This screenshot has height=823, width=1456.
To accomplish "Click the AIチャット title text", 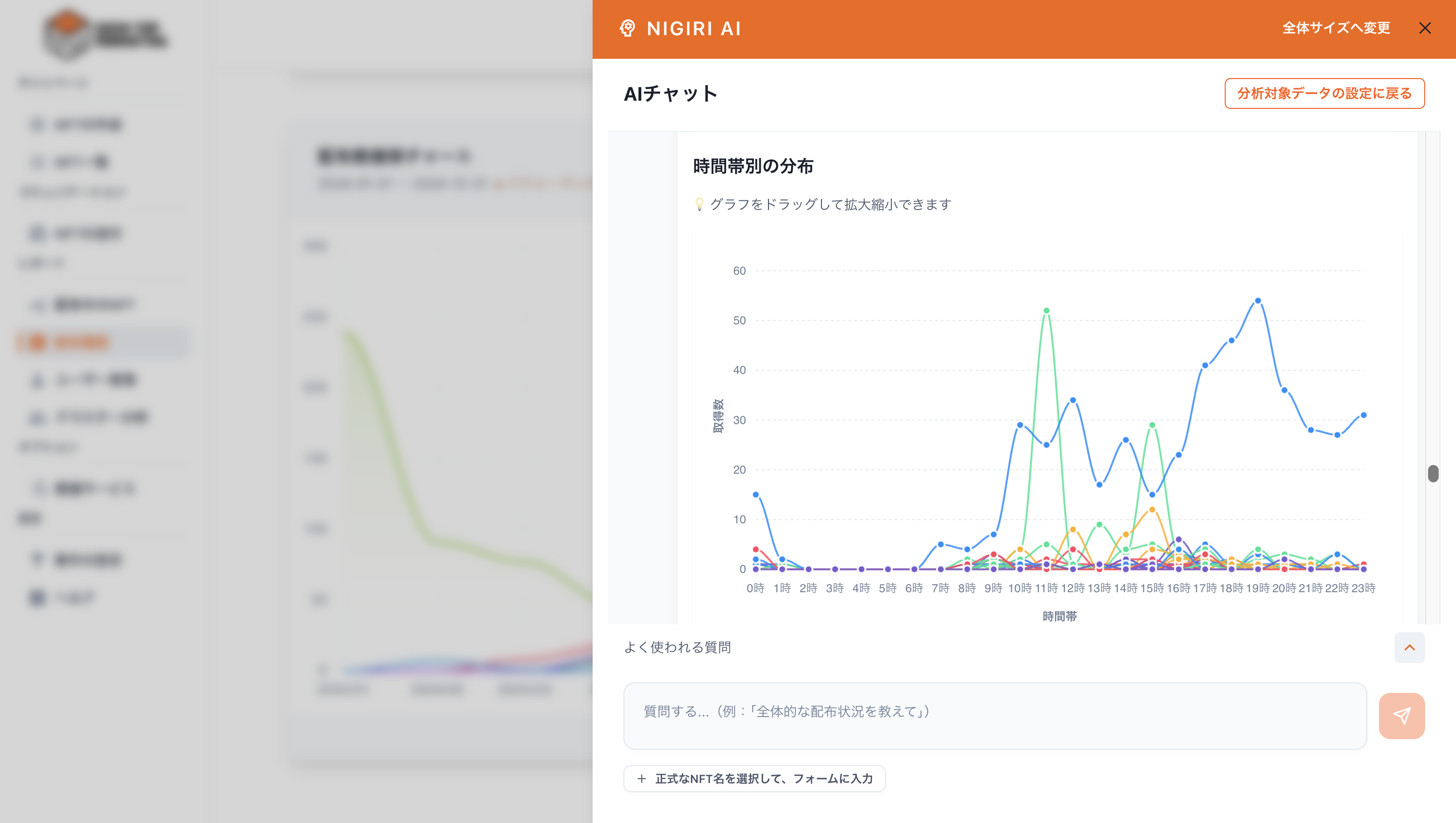I will (x=670, y=93).
